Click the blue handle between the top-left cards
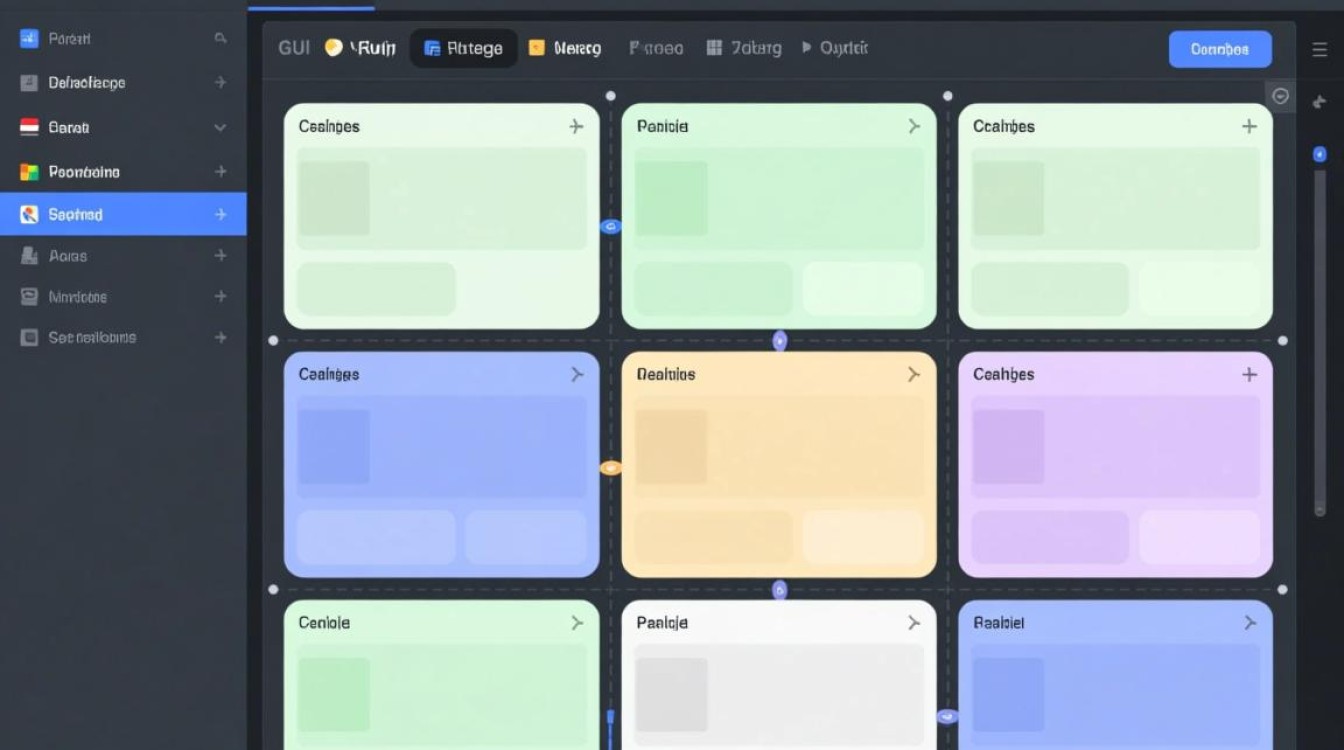 [610, 227]
